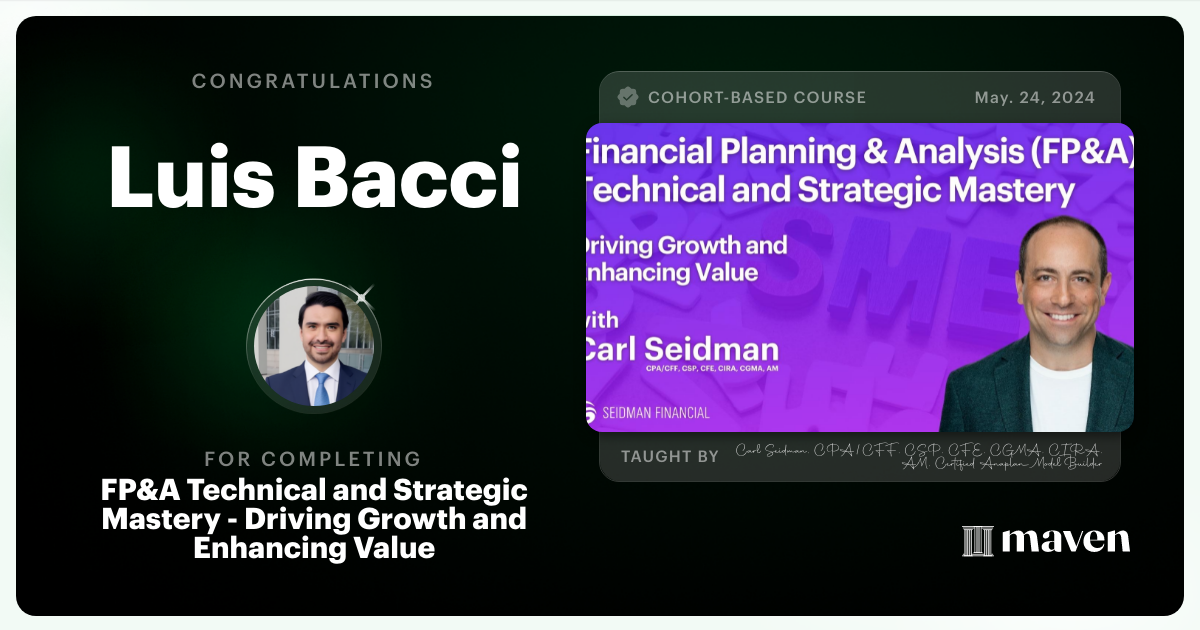Click the verified badge icon beside Cohort-Based Course
The image size is (1200, 630).
point(628,97)
